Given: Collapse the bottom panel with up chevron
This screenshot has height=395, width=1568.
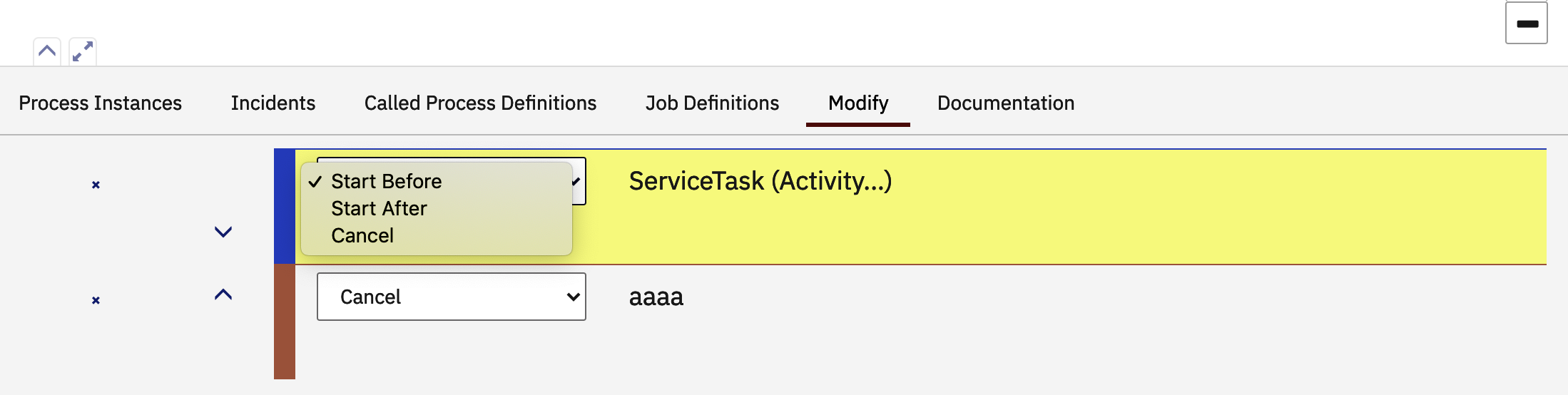Looking at the screenshot, I should [x=47, y=51].
